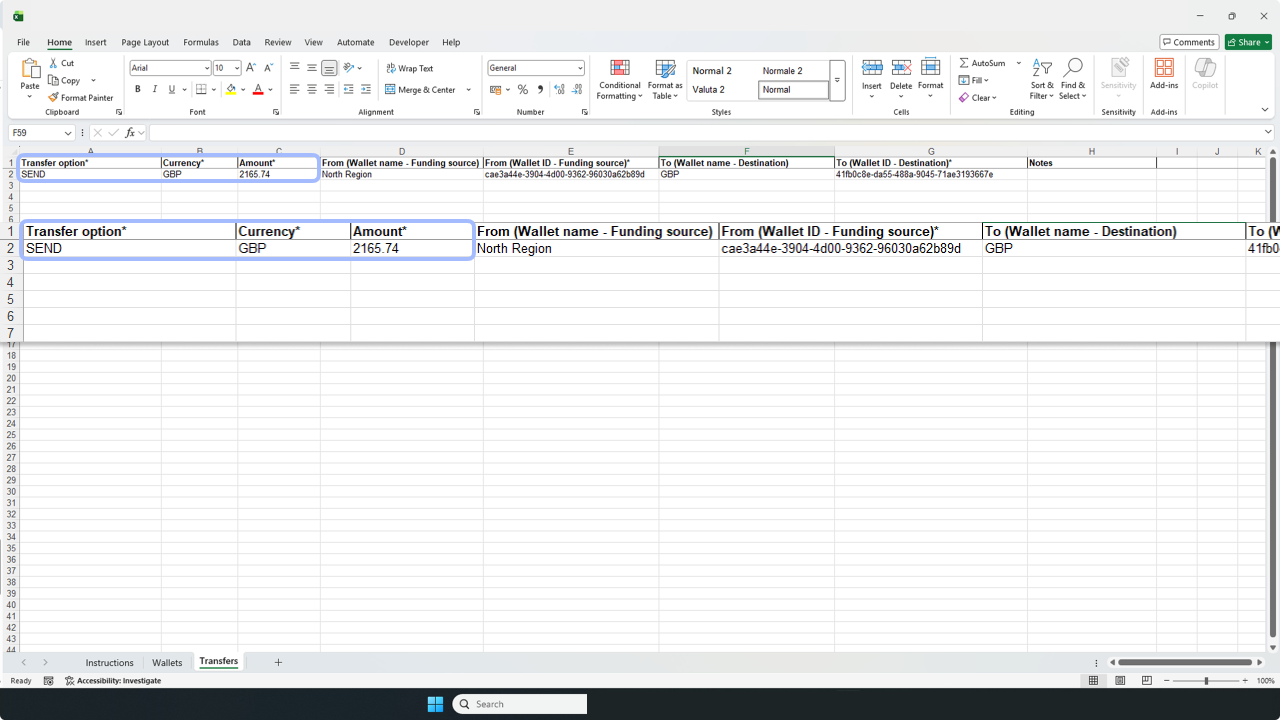Click inside the formula bar input
Screen dimensions: 1280x720
[x=705, y=133]
